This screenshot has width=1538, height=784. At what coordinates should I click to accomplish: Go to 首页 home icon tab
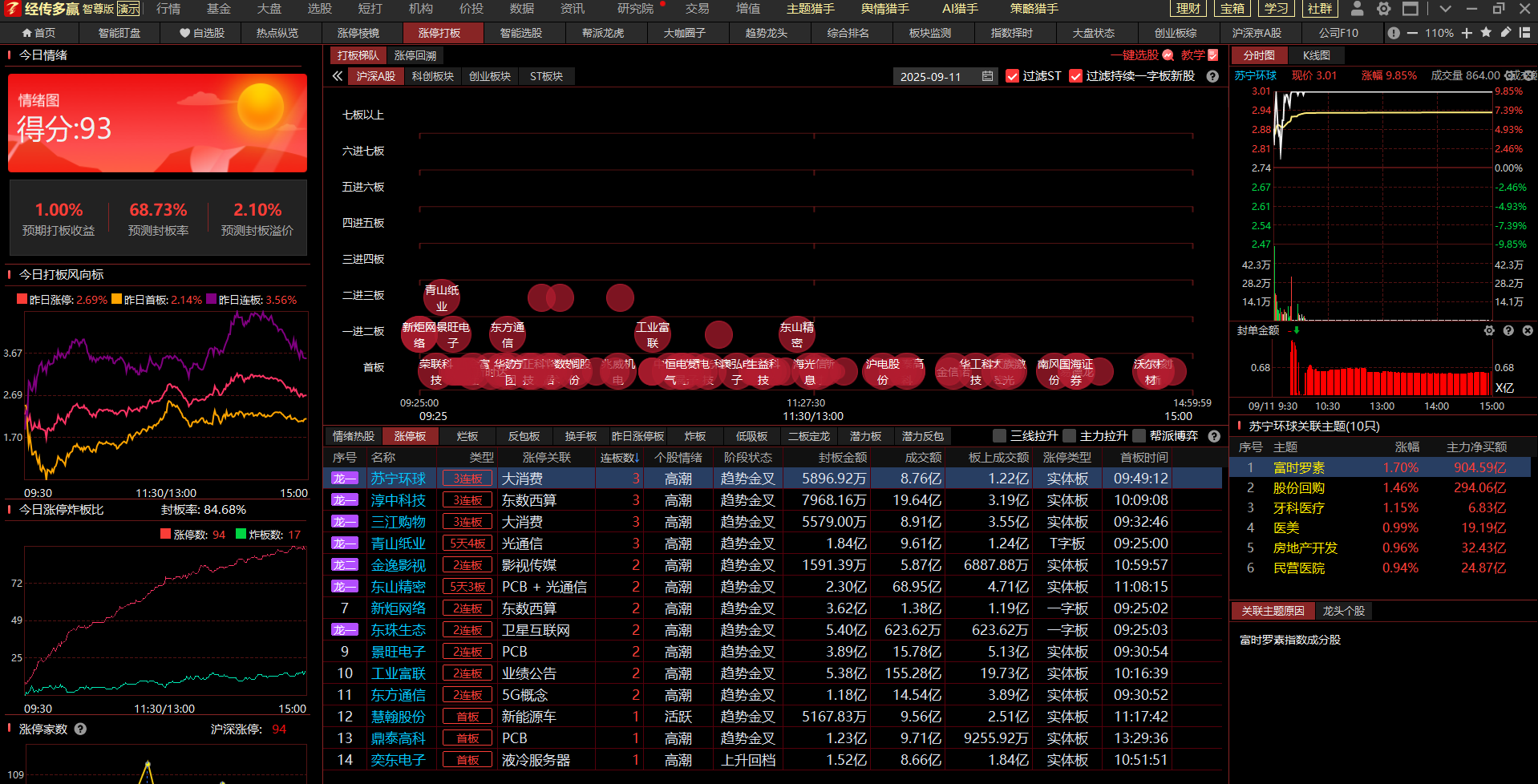point(38,33)
